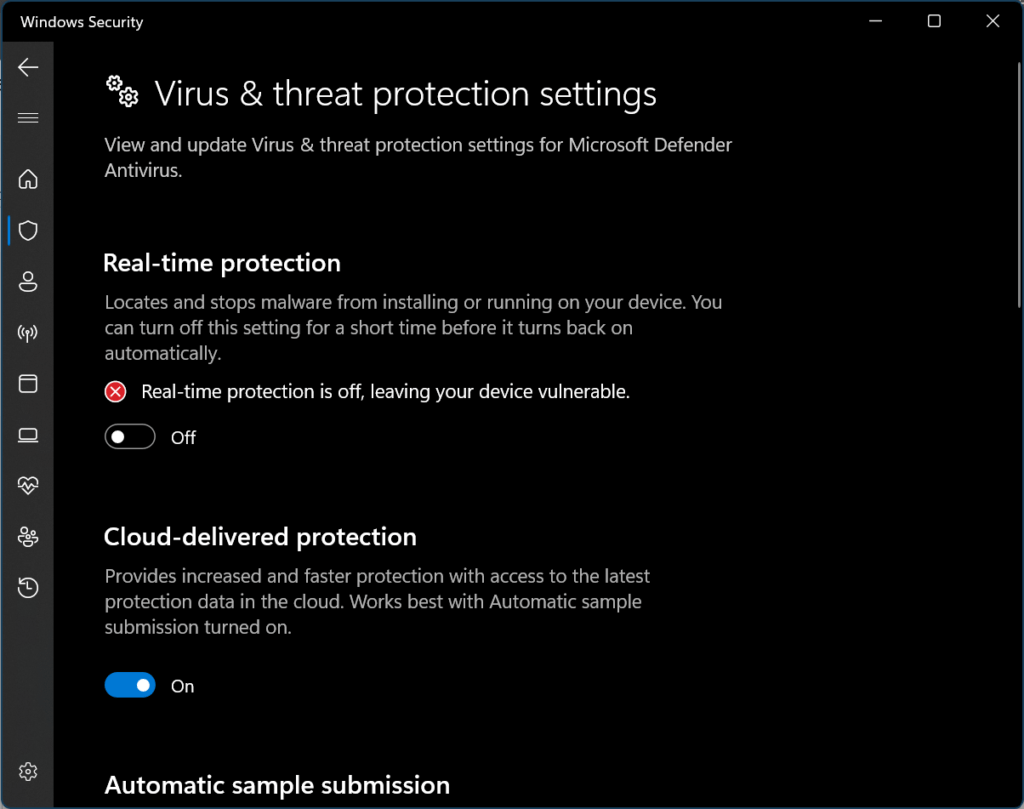Open Device security from the sidebar
Image resolution: width=1024 pixels, height=809 pixels.
click(27, 435)
